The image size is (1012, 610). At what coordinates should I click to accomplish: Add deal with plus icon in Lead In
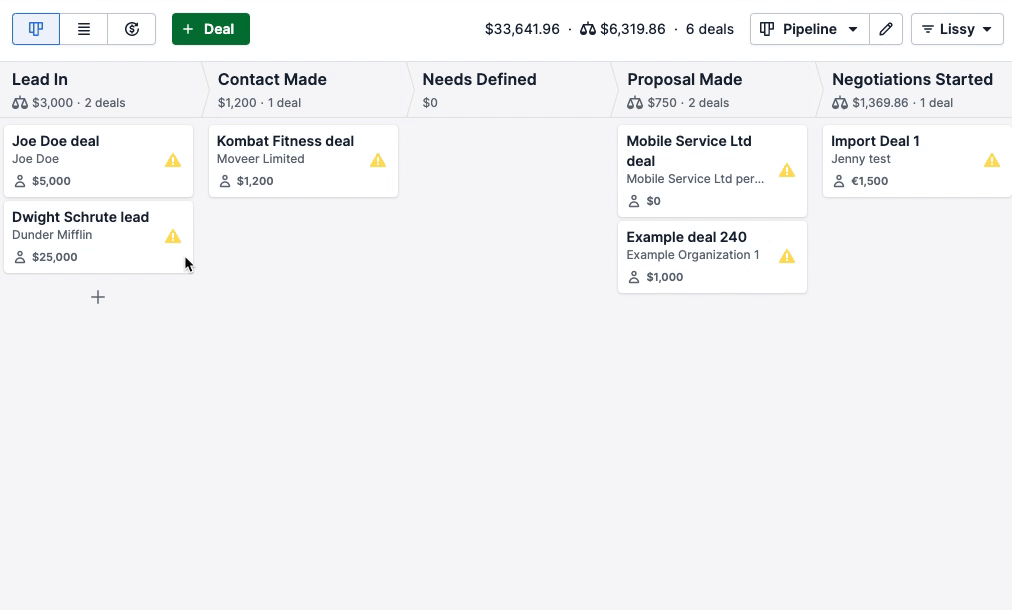point(98,297)
